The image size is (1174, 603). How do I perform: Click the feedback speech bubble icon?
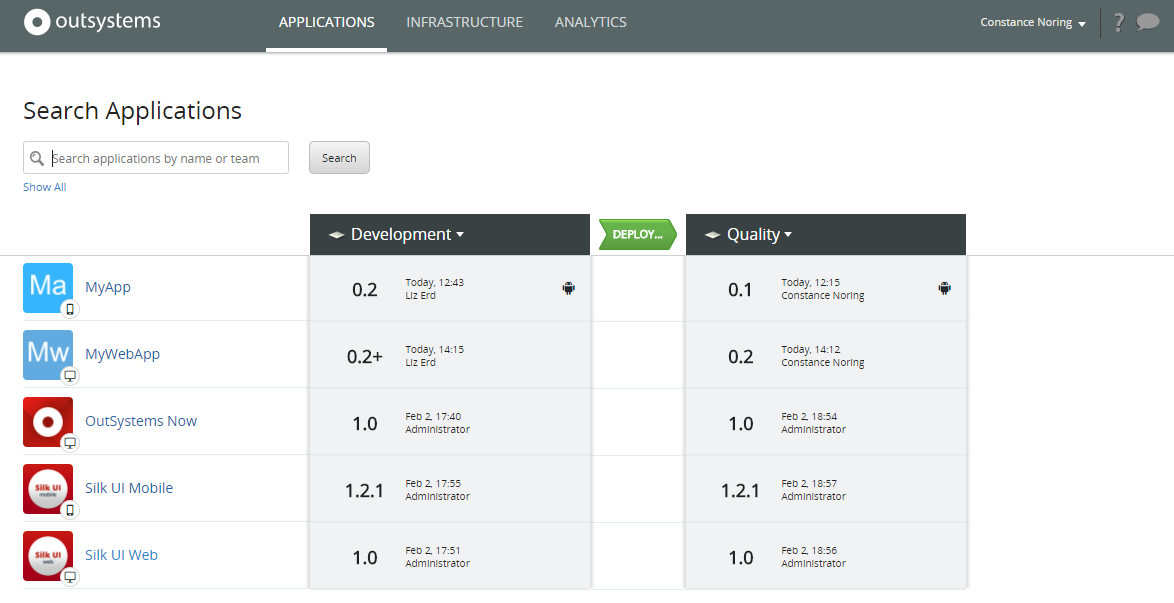coord(1147,21)
